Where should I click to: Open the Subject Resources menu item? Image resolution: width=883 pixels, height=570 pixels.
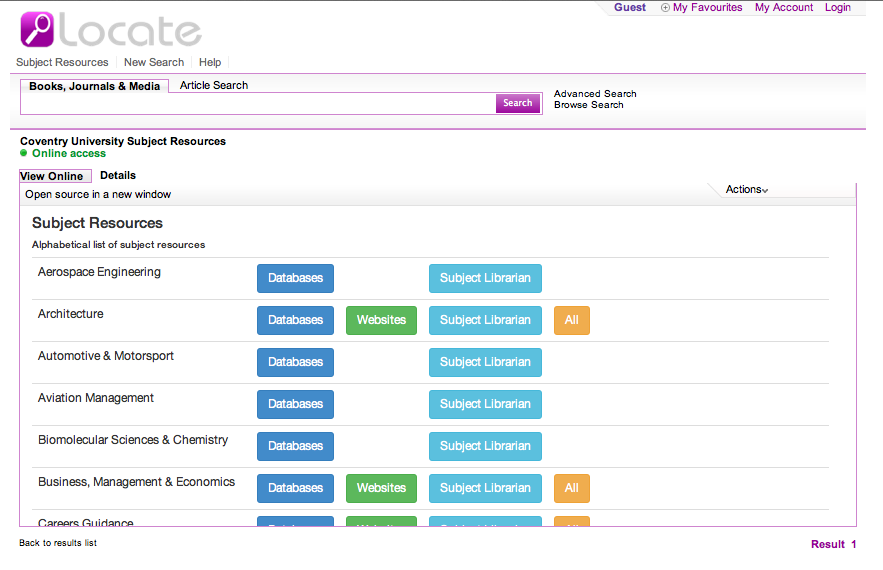click(x=62, y=63)
